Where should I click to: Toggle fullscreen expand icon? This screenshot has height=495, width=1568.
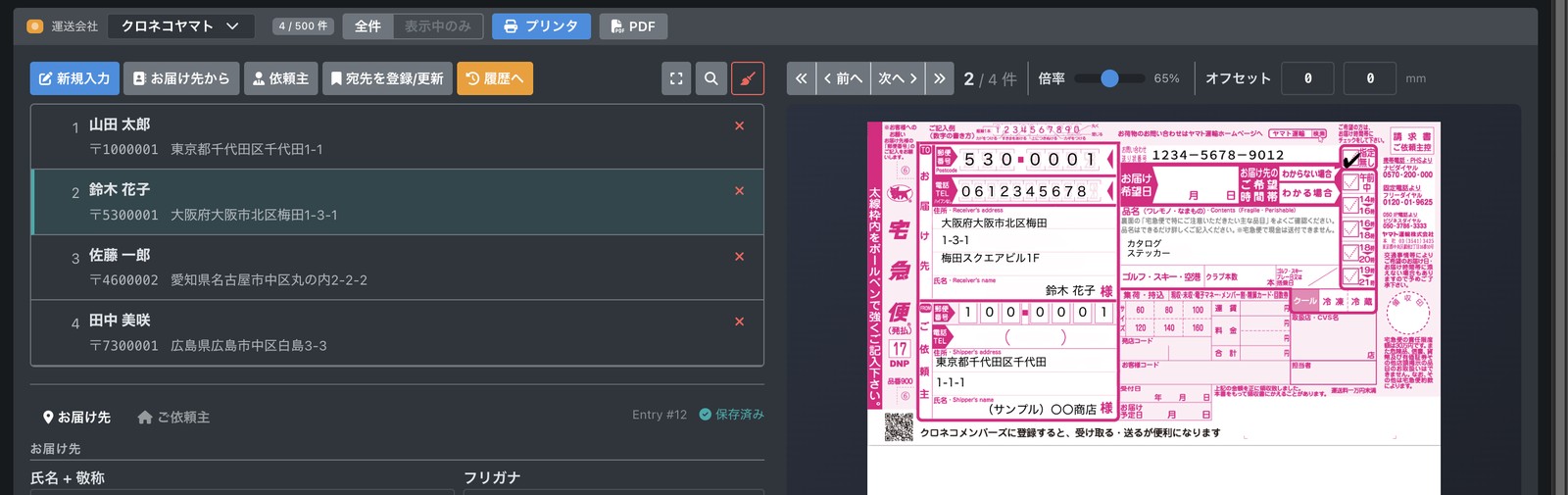tap(676, 78)
